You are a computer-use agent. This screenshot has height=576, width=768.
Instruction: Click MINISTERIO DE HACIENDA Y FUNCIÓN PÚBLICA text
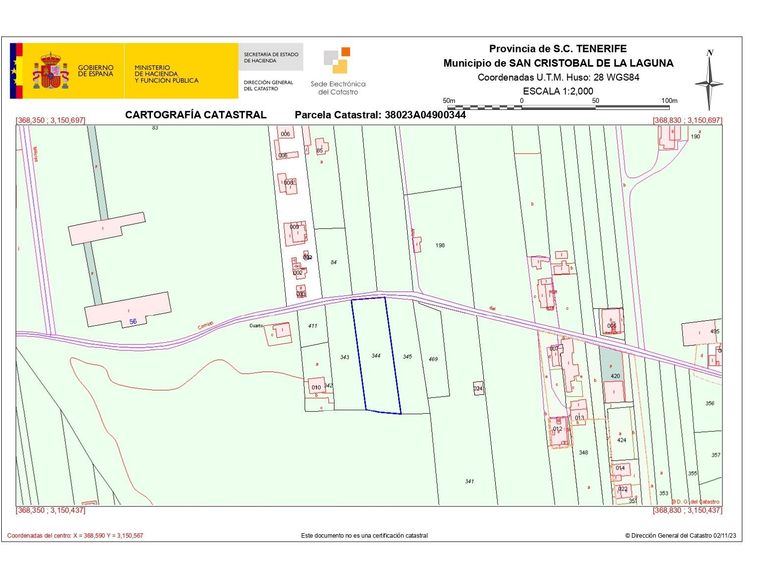[x=167, y=74]
